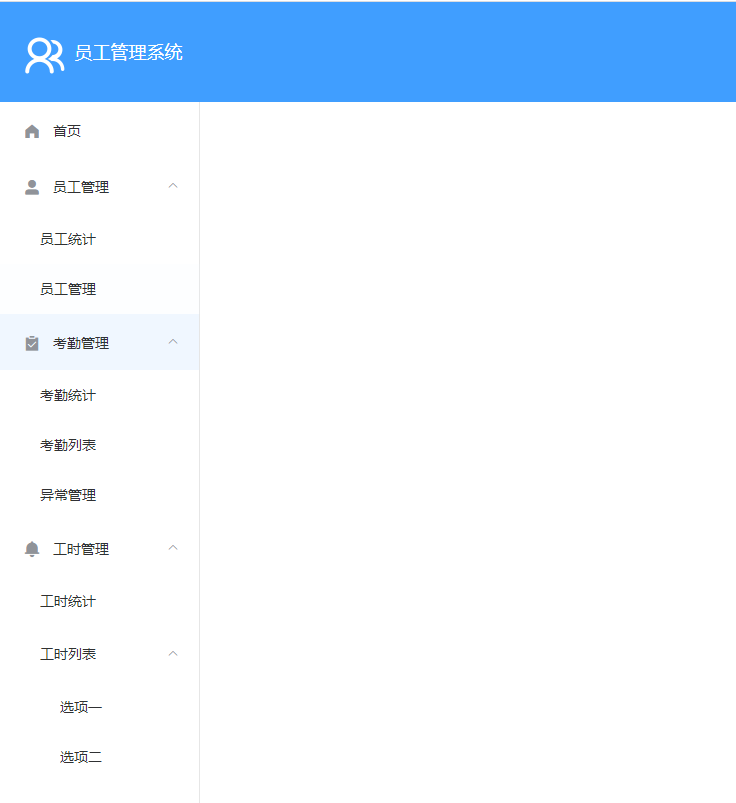Select the 员工管理 parent menu label
Image resolution: width=736 pixels, height=803 pixels.
tap(81, 187)
